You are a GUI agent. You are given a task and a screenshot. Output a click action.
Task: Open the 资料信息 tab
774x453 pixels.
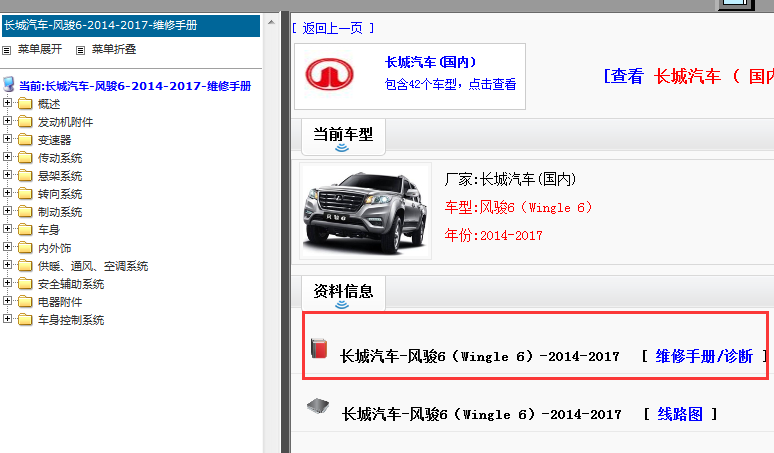pos(343,294)
